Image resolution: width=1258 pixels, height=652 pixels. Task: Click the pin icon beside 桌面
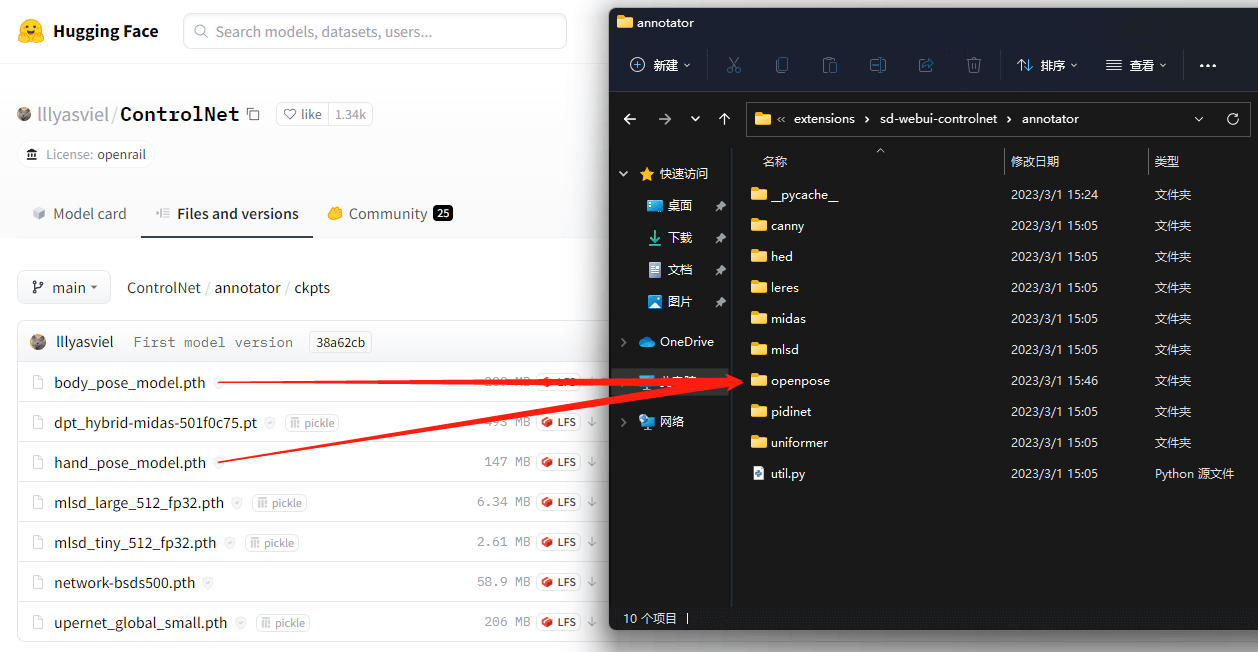(x=720, y=206)
